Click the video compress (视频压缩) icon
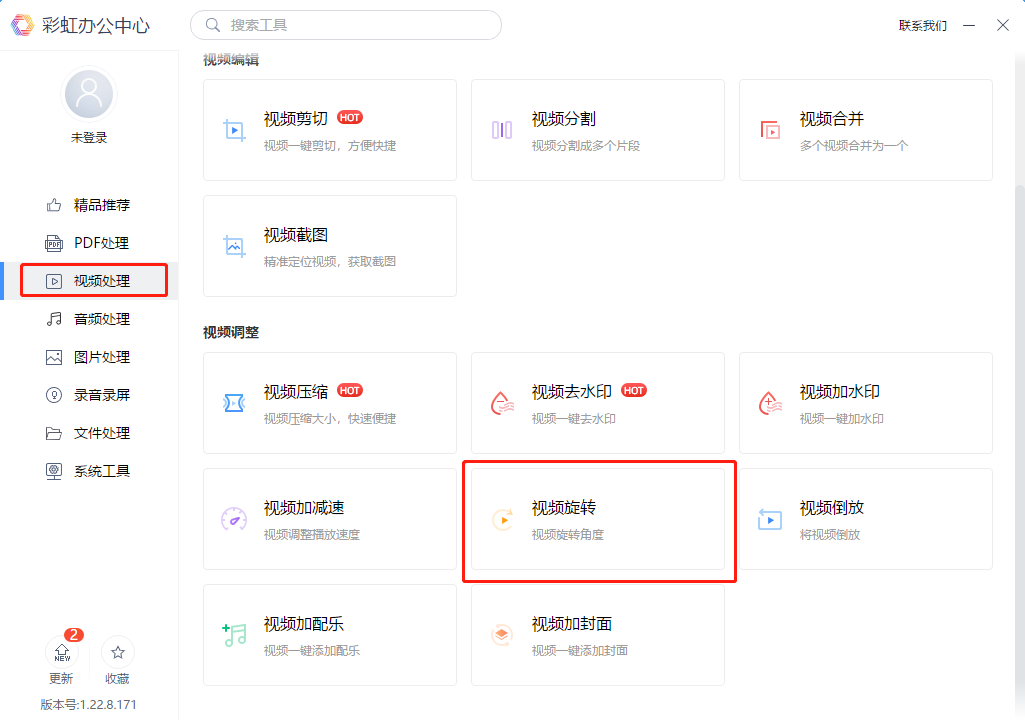Viewport: 1025px width, 720px height. 234,403
